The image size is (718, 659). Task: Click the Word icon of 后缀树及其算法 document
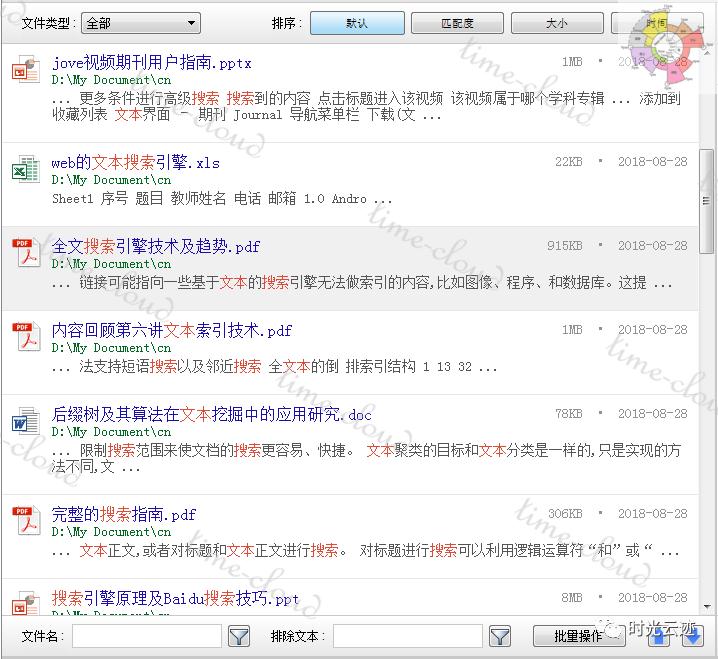pos(26,421)
